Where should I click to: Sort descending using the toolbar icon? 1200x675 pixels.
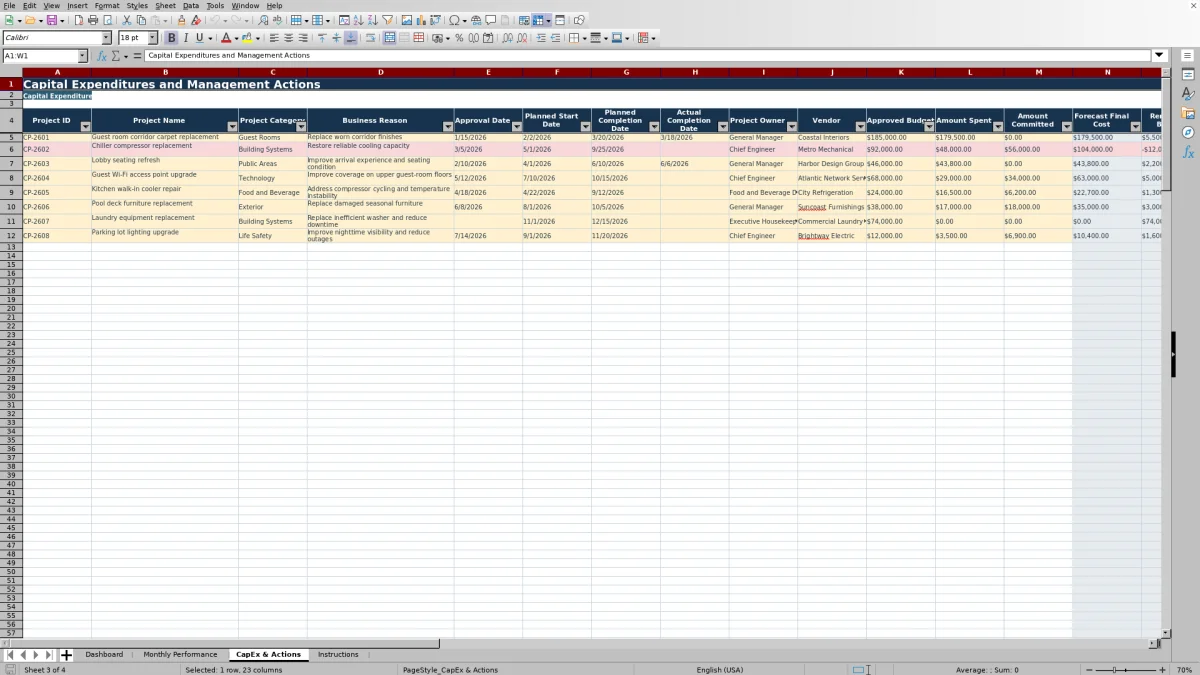point(372,20)
